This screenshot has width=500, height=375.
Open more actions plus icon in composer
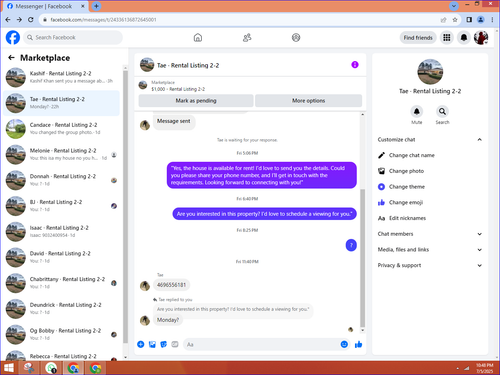click(x=141, y=344)
